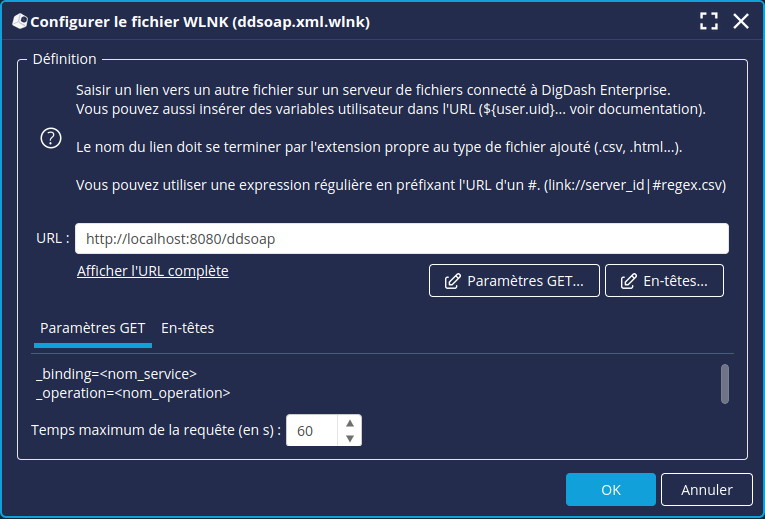Click the pencil icon on "Paramètres GET..."
Image resolution: width=765 pixels, height=519 pixels.
(x=451, y=281)
